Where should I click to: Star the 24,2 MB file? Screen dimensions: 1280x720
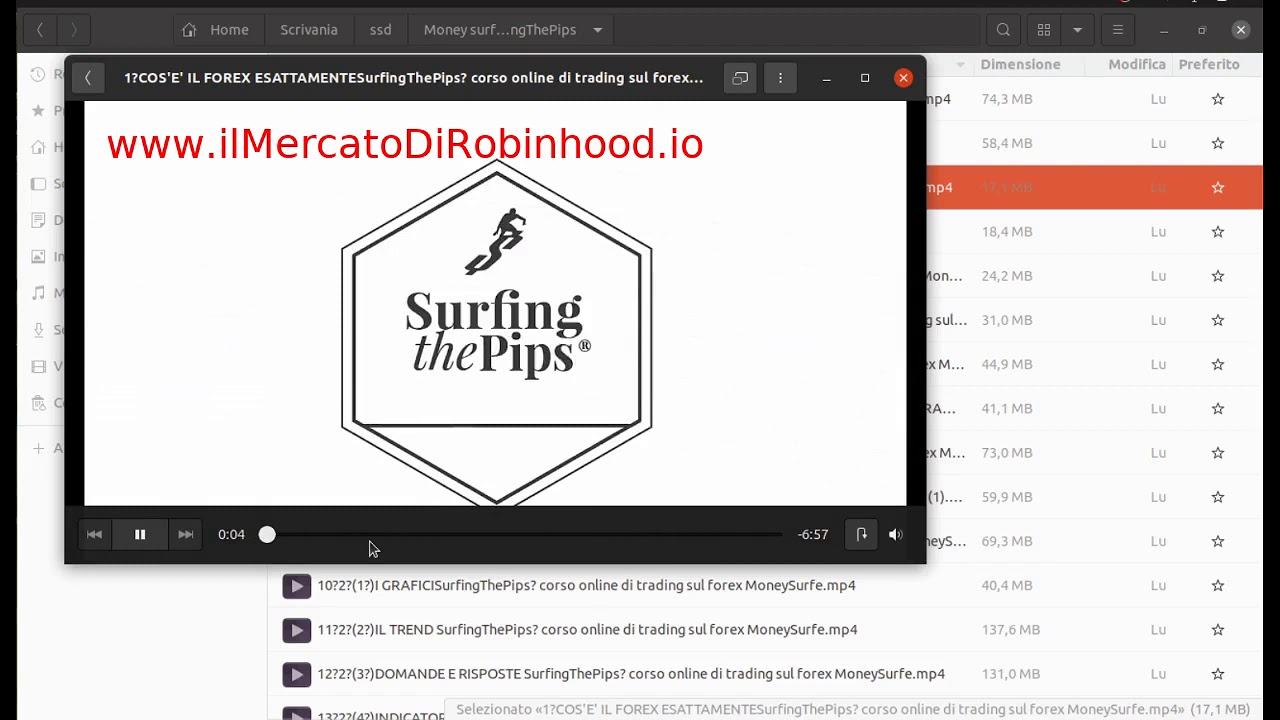point(1218,276)
